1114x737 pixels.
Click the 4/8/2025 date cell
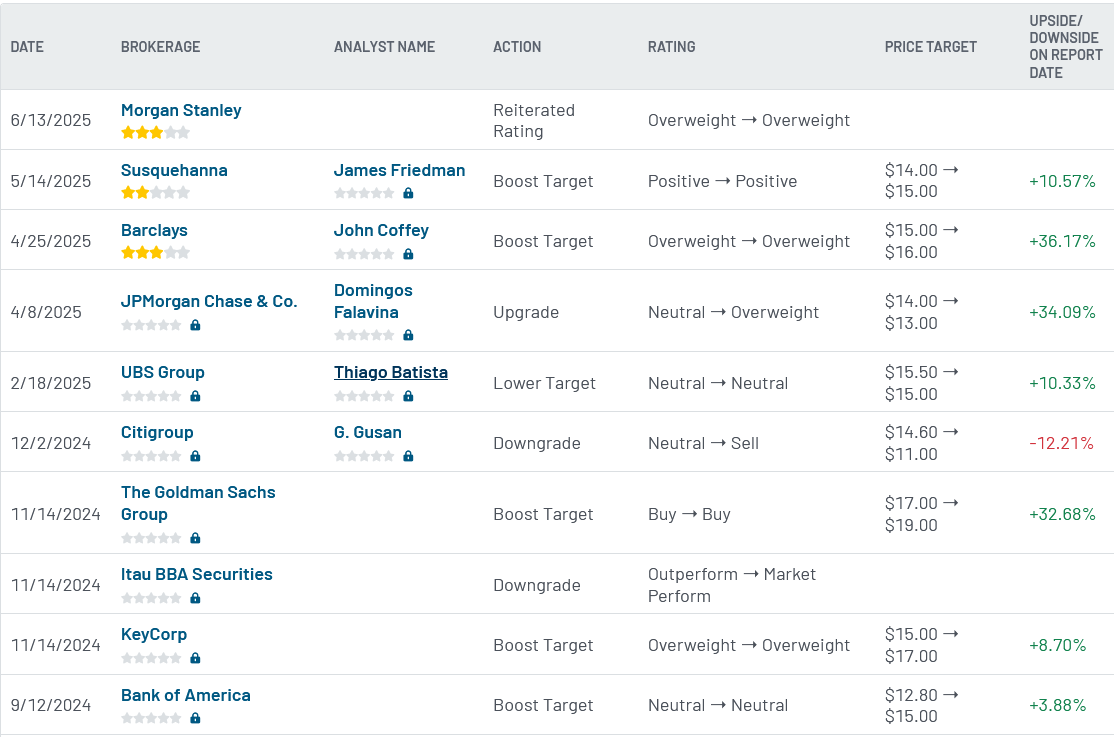point(46,312)
